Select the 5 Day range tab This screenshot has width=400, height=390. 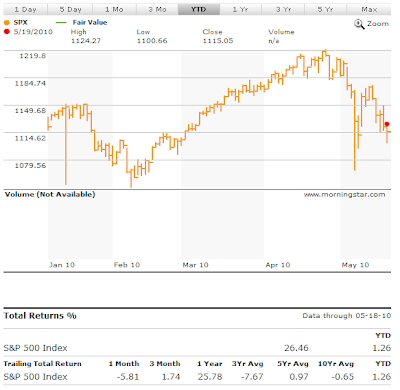pyautogui.click(x=70, y=9)
